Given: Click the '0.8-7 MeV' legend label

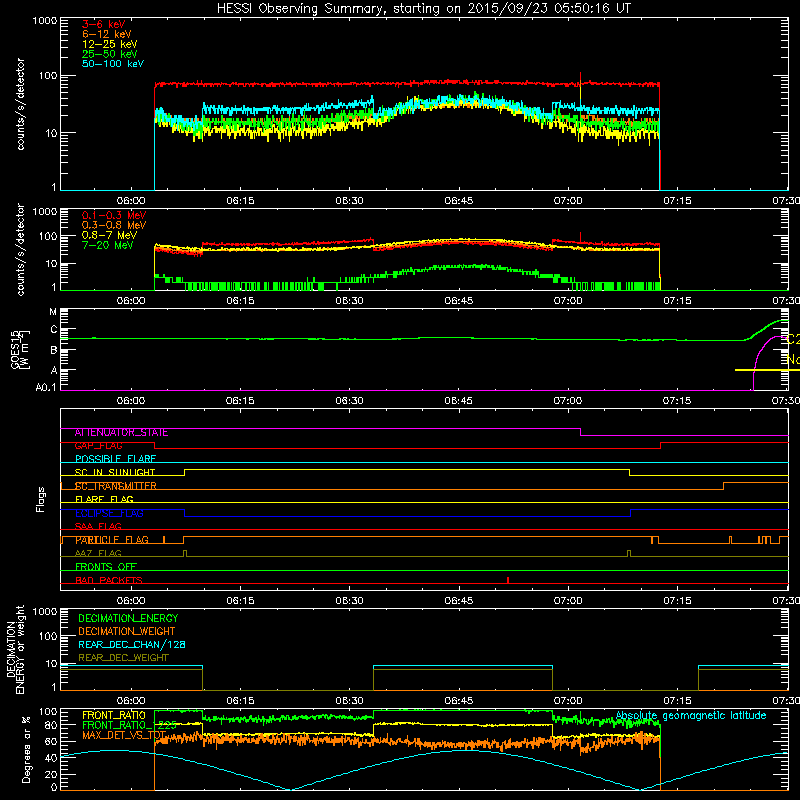Looking at the screenshot, I should (x=110, y=235).
